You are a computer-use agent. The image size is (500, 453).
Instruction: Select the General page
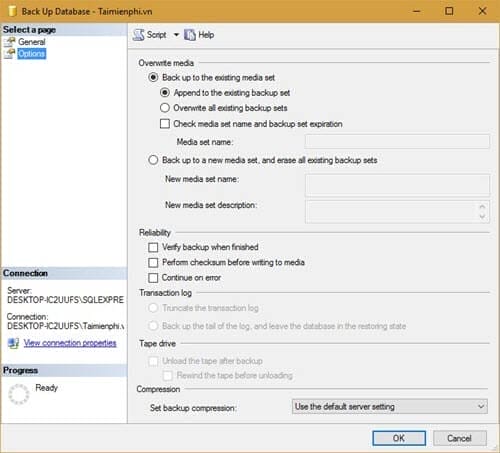click(32, 42)
